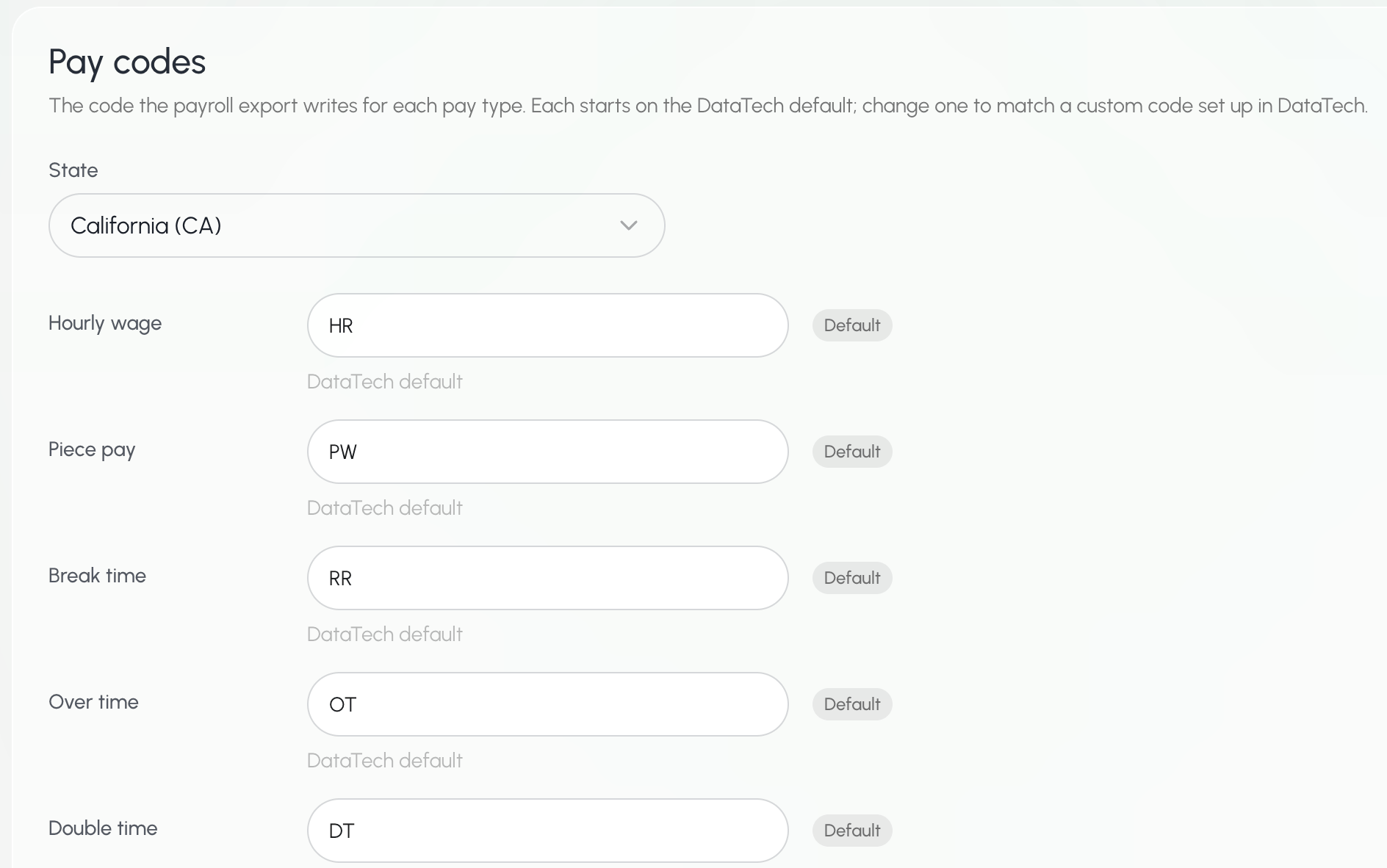This screenshot has height=868, width=1387.
Task: Select the Over time code field OT
Action: pyautogui.click(x=547, y=704)
